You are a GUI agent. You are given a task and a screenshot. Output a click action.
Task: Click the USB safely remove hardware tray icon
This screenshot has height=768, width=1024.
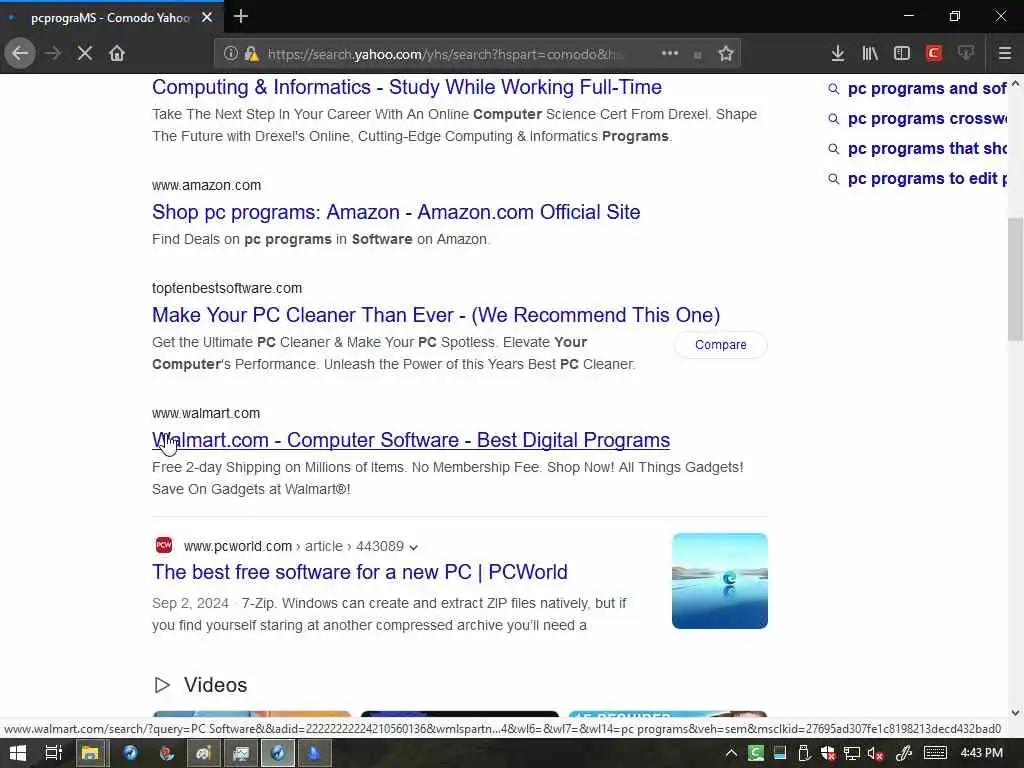coord(804,754)
